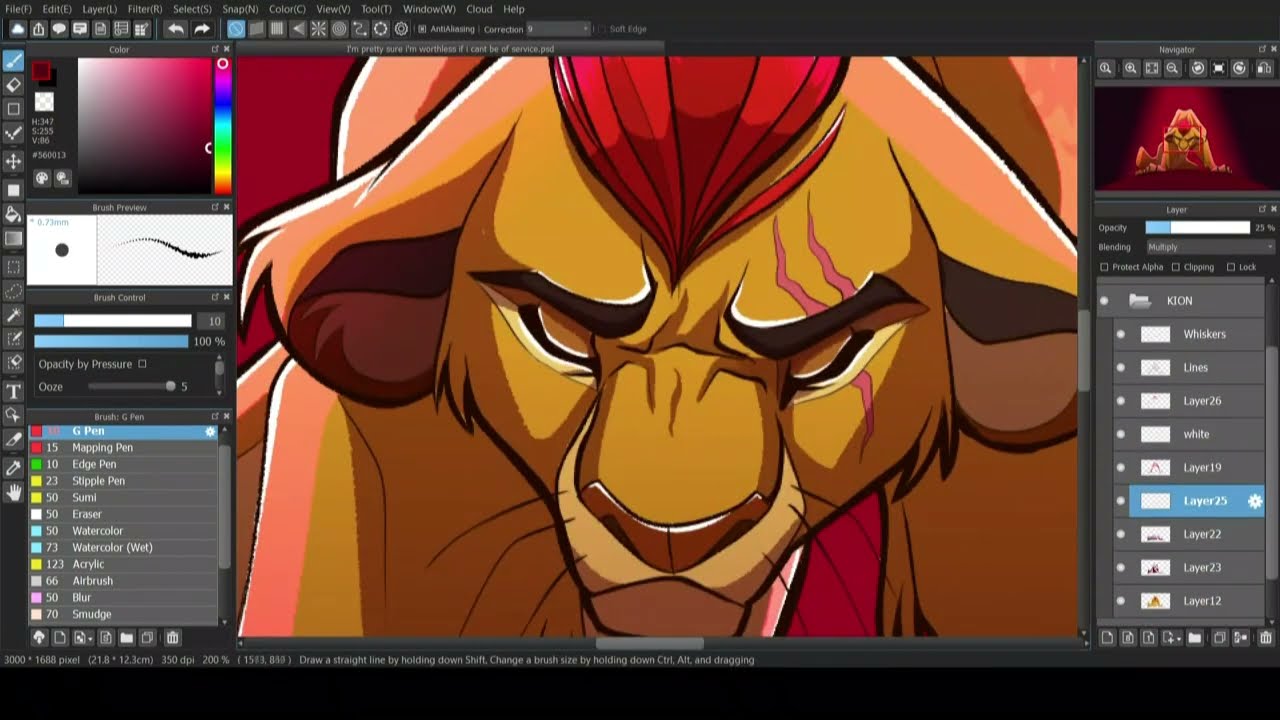The image size is (1280, 720).
Task: Open the Filter menu
Action: [x=145, y=9]
